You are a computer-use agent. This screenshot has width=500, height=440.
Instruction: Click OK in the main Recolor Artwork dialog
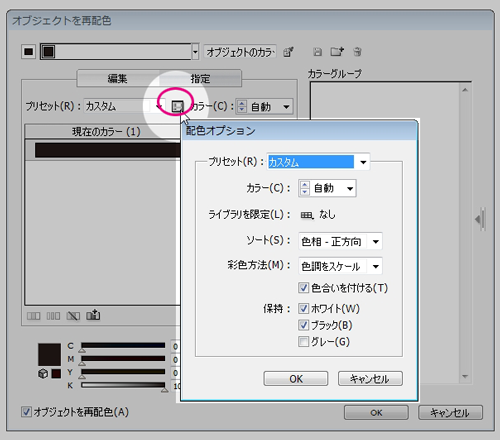pyautogui.click(x=376, y=413)
